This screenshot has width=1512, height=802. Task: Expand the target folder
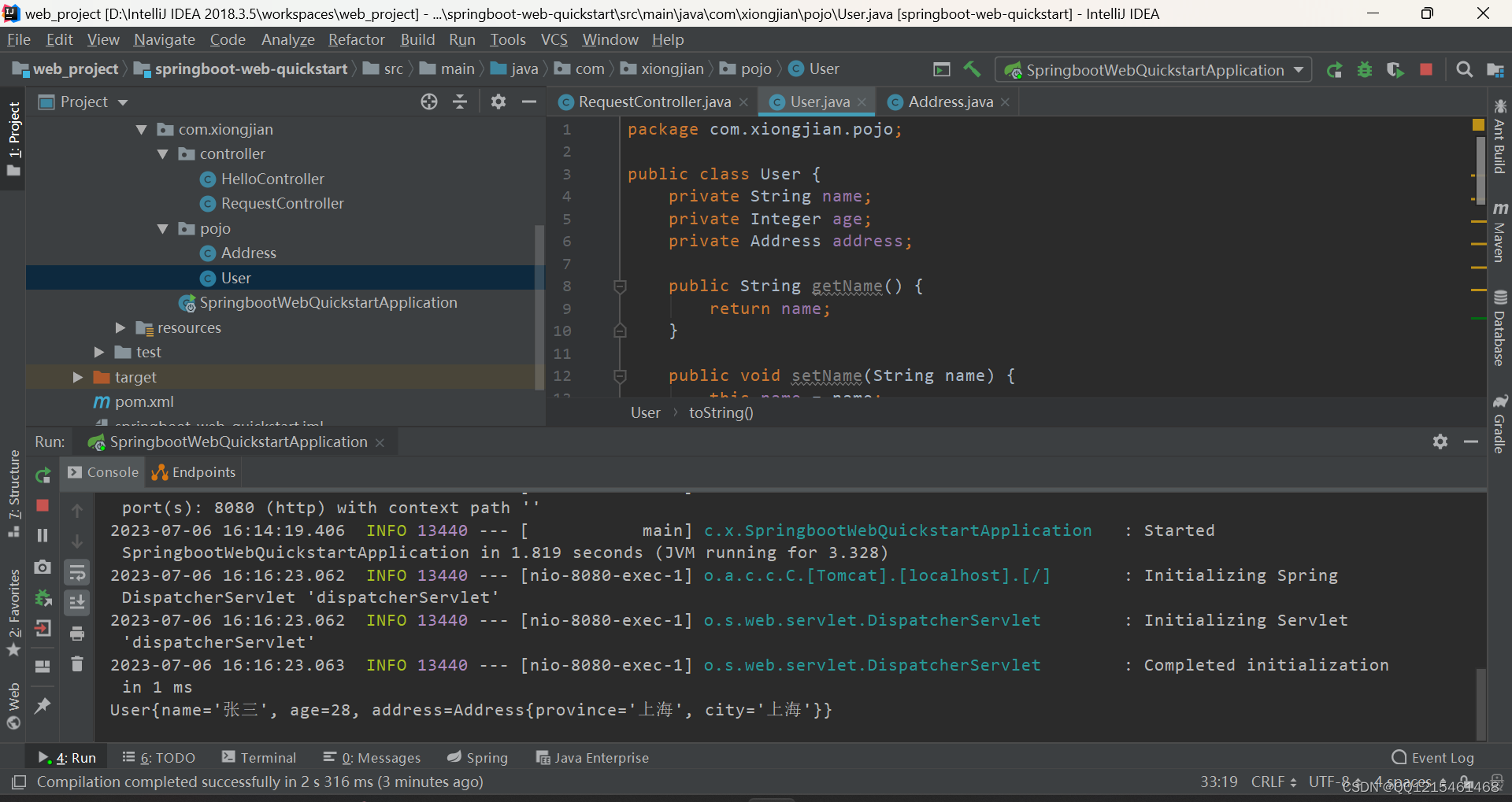tap(78, 377)
